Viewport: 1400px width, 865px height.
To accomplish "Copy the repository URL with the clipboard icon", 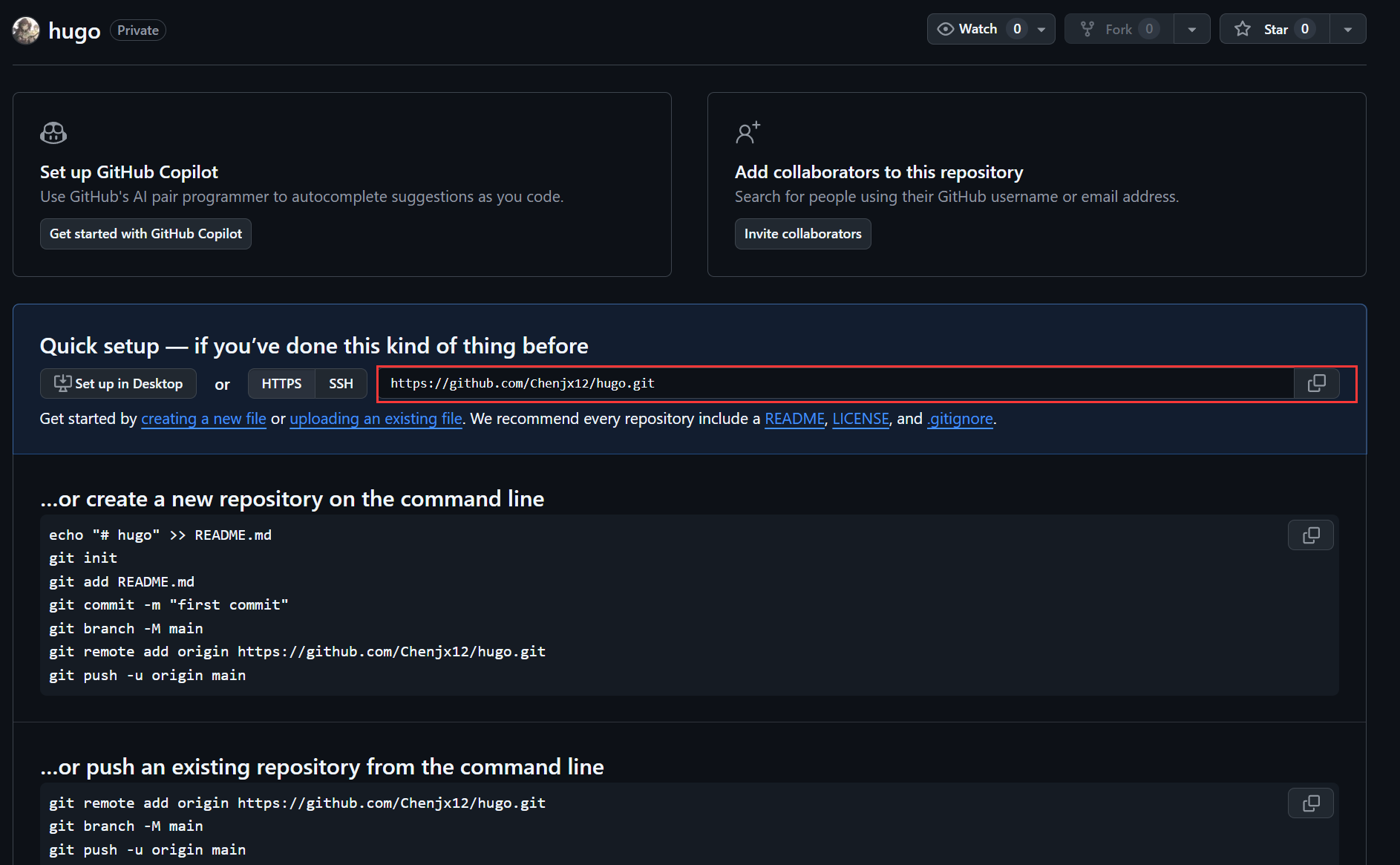I will point(1316,383).
